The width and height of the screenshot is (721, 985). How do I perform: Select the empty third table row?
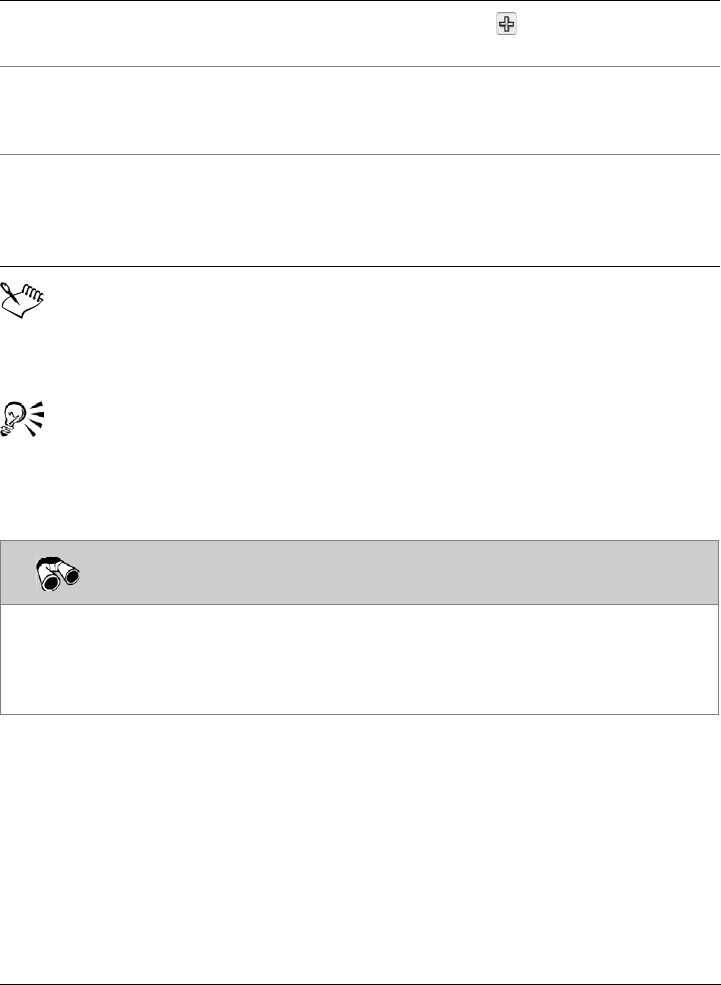click(x=360, y=210)
